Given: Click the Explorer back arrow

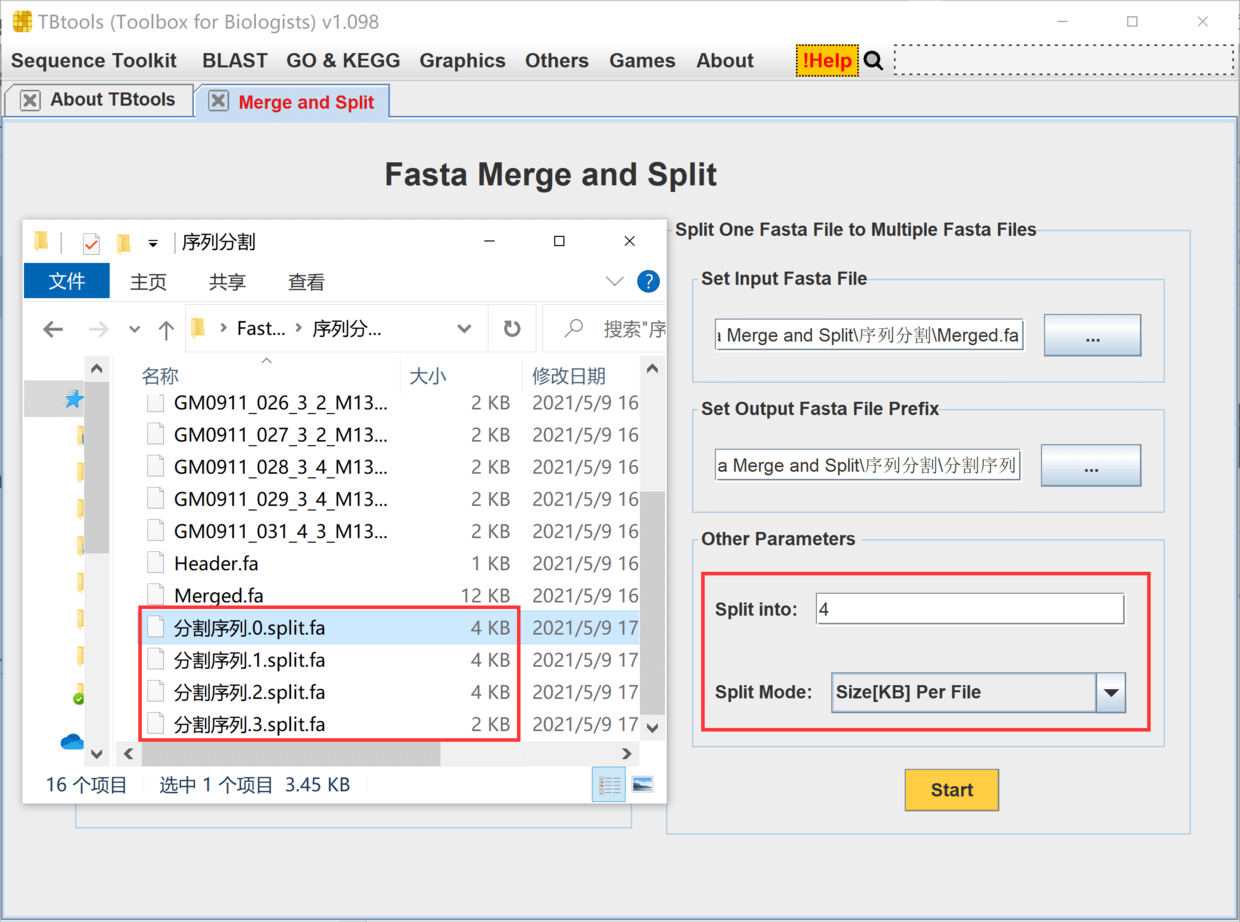Looking at the screenshot, I should tap(53, 329).
